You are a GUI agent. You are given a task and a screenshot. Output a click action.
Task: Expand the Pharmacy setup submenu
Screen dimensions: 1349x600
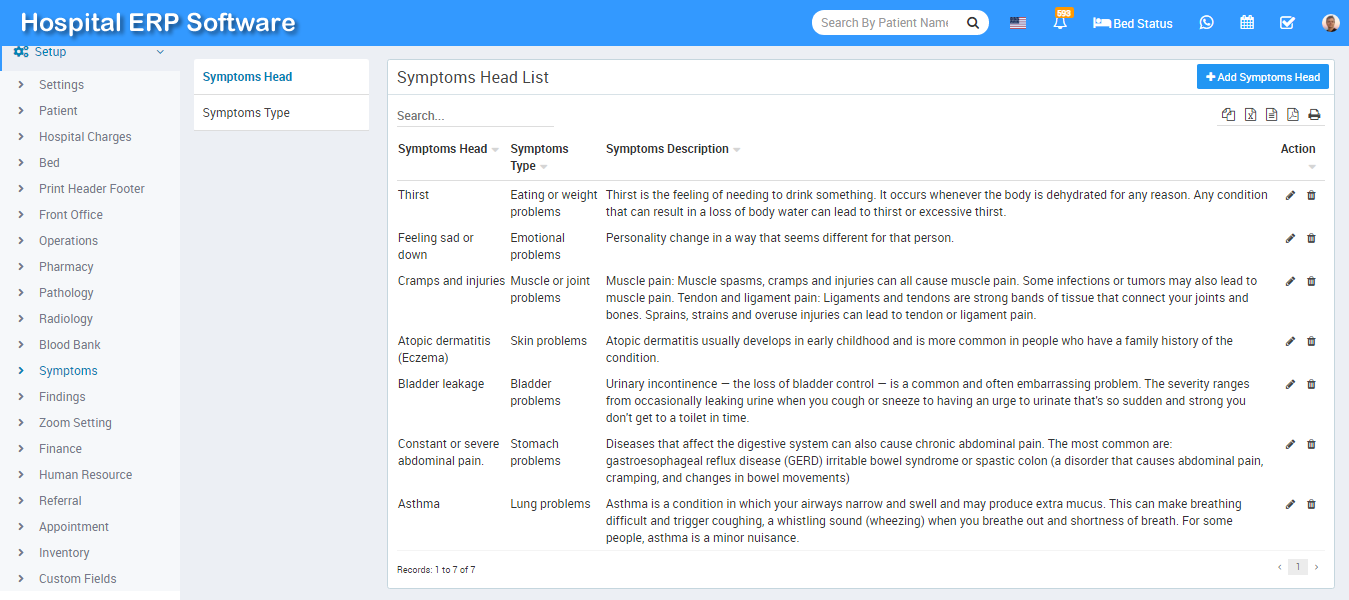[x=66, y=267]
